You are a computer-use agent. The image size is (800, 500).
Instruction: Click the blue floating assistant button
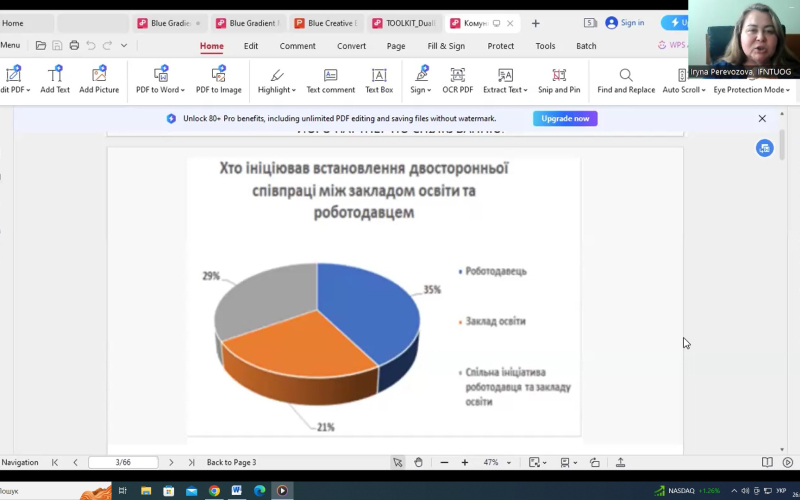pos(764,148)
